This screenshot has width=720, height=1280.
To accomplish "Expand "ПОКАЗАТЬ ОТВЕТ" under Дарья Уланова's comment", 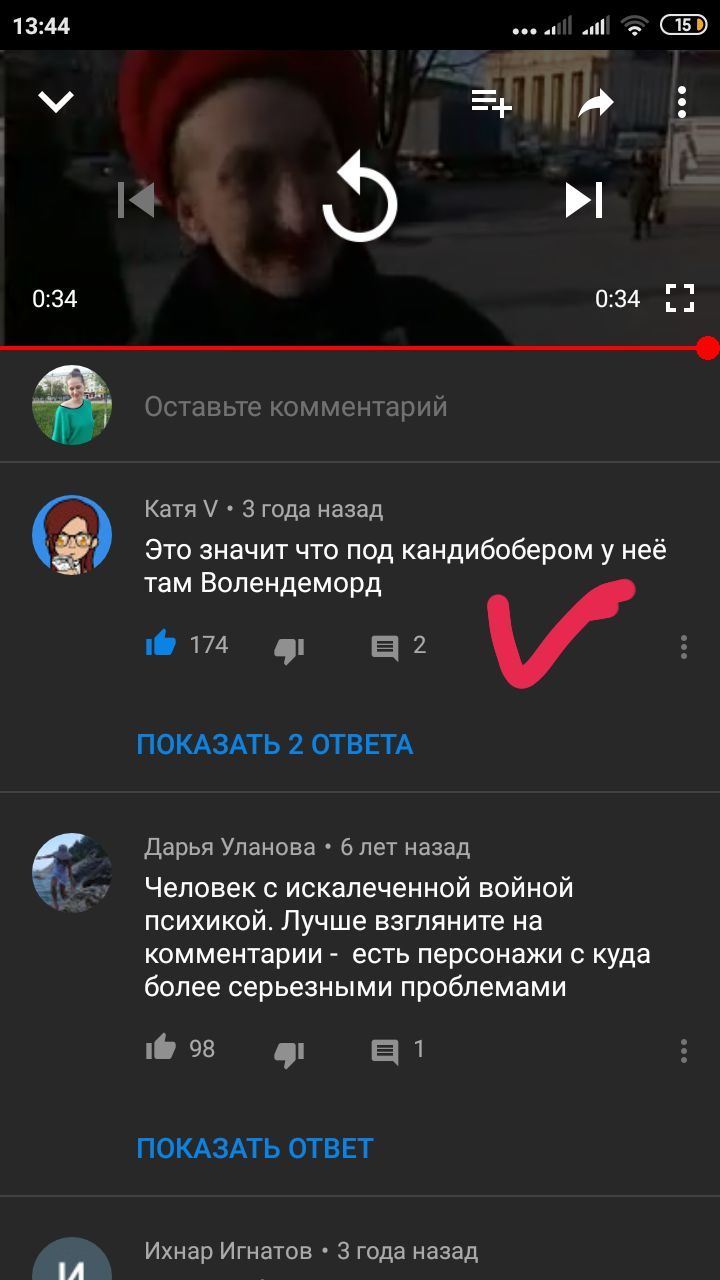I will pos(255,1148).
